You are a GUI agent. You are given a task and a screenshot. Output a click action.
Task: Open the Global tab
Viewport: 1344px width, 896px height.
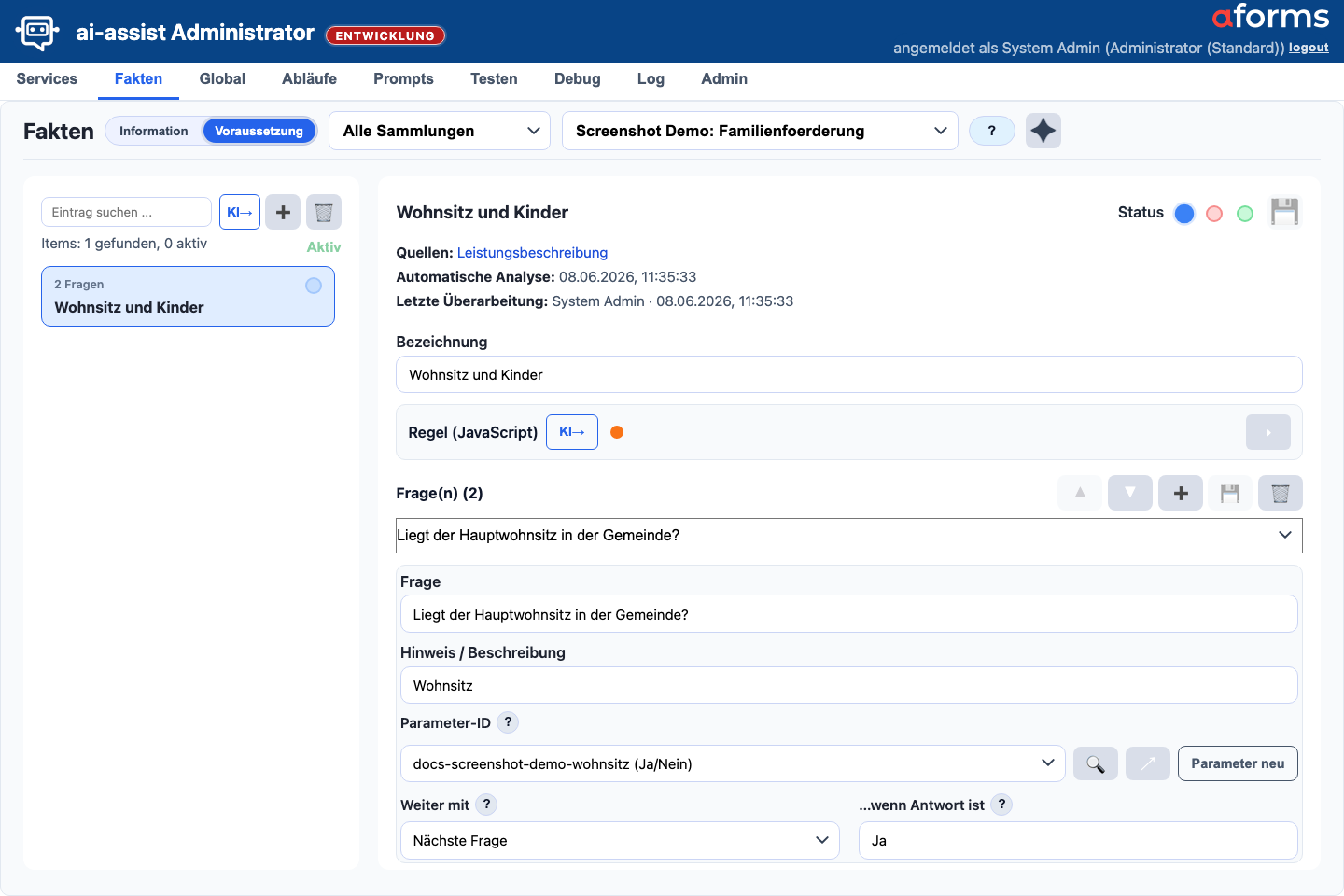pyautogui.click(x=222, y=79)
